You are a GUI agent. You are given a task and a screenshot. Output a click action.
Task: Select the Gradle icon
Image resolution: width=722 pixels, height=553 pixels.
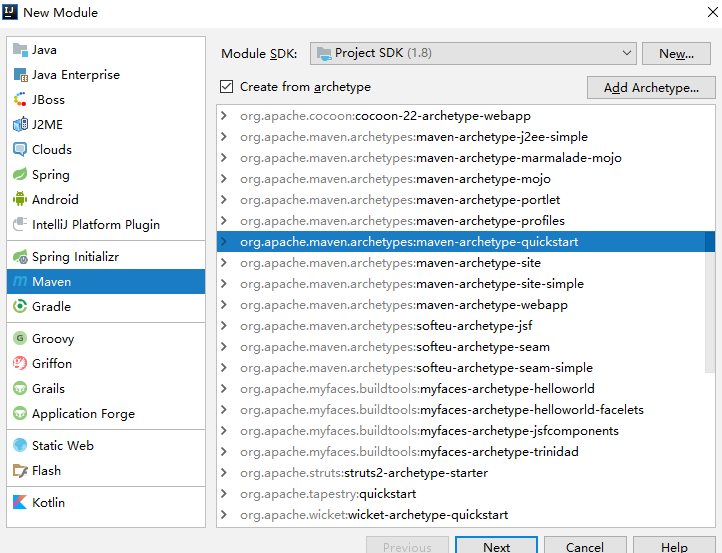pyautogui.click(x=20, y=306)
